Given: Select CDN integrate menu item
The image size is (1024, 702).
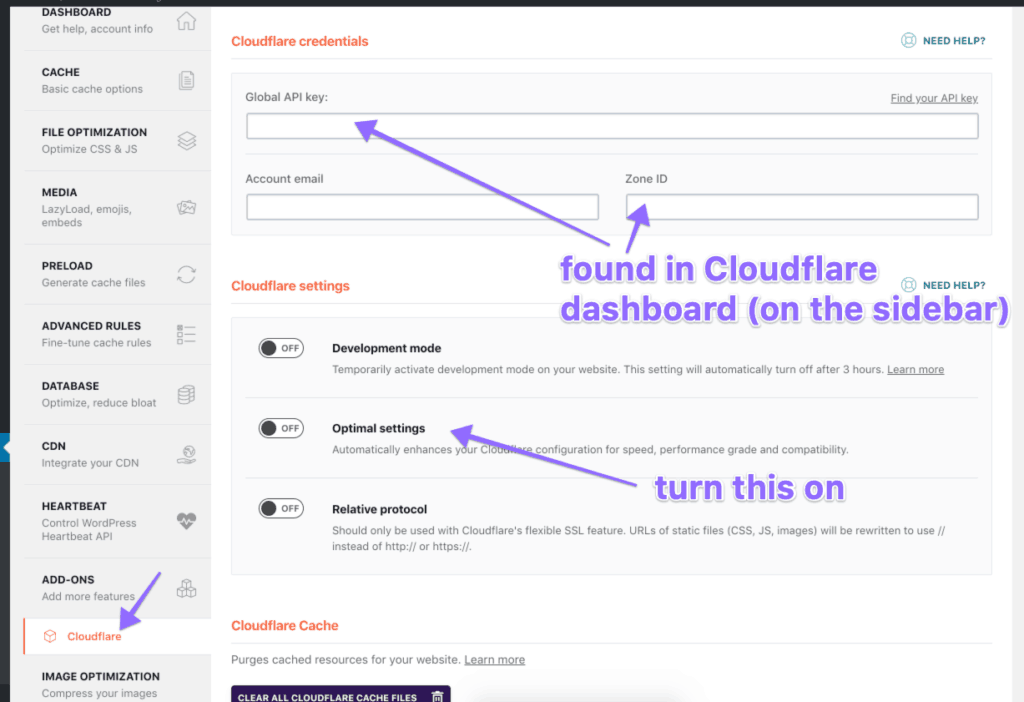Looking at the screenshot, I should click(x=117, y=455).
